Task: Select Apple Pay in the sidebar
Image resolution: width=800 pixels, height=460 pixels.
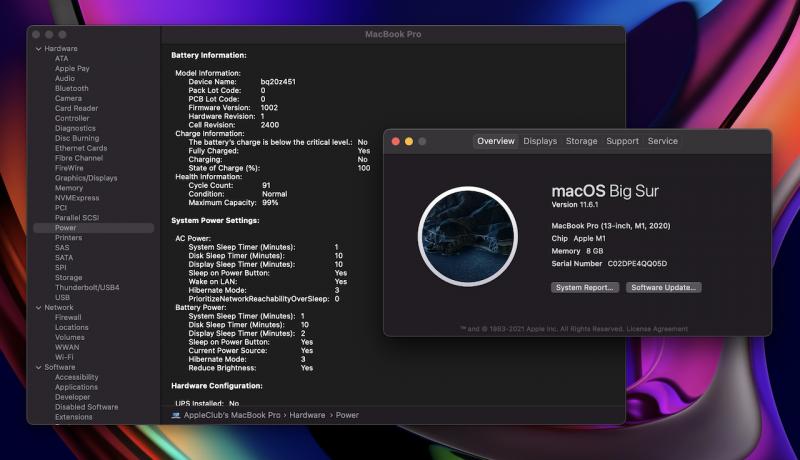Action: 72,68
